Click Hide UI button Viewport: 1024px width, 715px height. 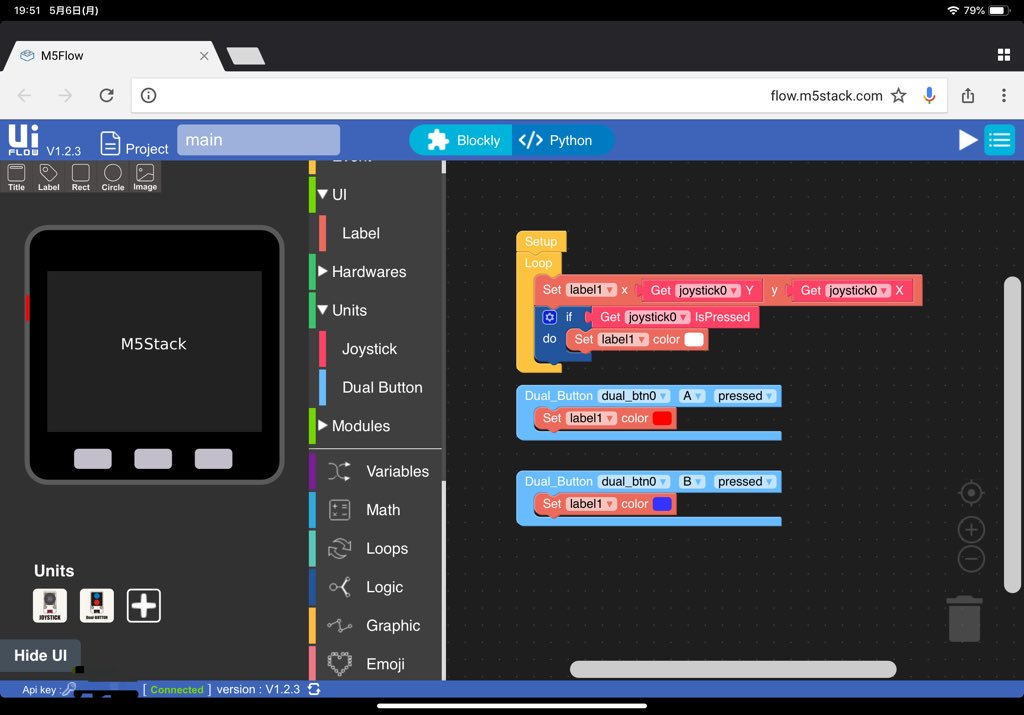(x=40, y=655)
